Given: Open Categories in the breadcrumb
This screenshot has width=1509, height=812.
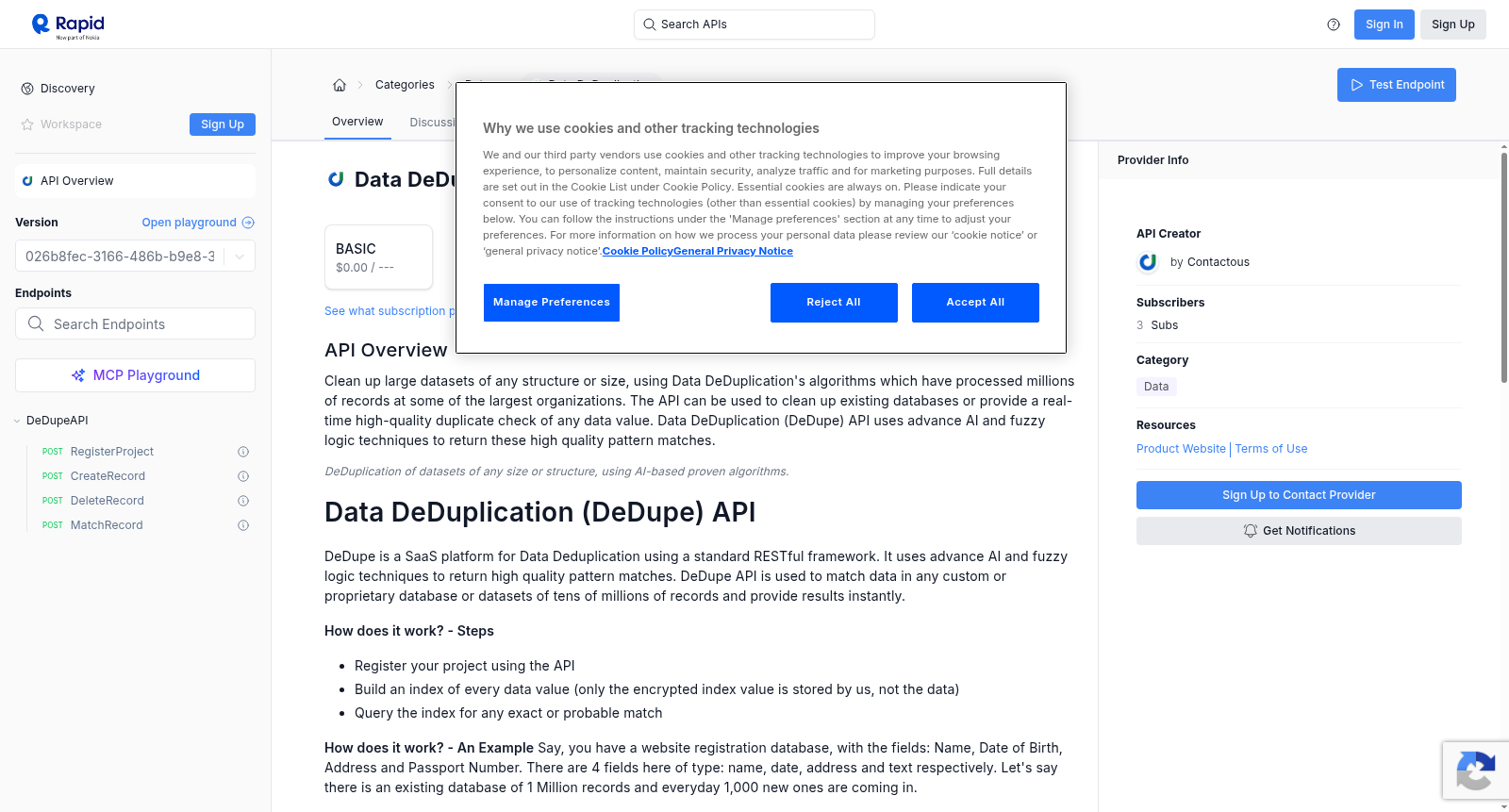Looking at the screenshot, I should [405, 85].
